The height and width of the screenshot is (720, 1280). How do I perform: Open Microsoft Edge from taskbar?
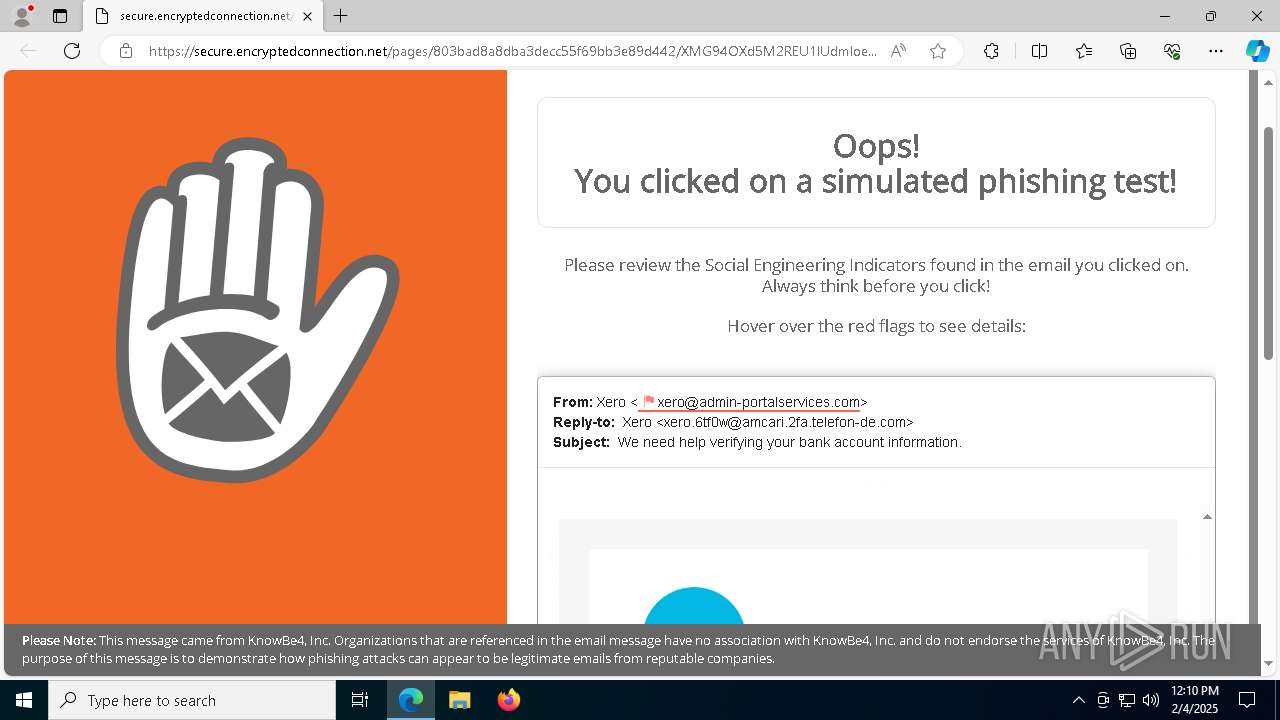click(x=411, y=700)
